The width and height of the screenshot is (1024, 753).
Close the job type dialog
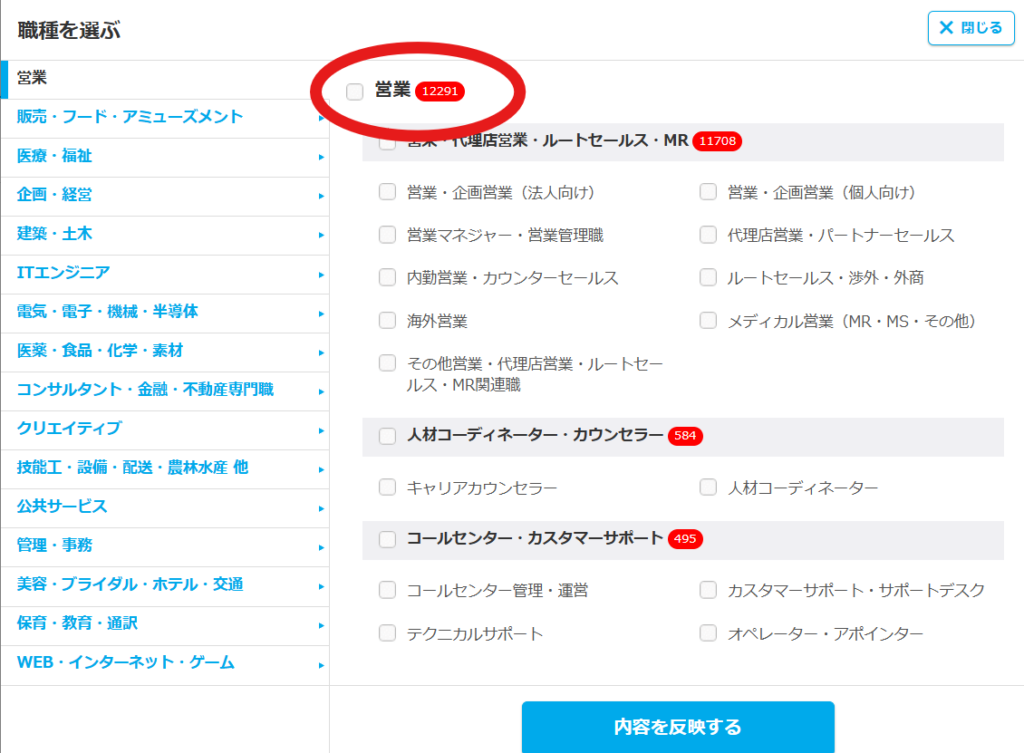[x=970, y=28]
